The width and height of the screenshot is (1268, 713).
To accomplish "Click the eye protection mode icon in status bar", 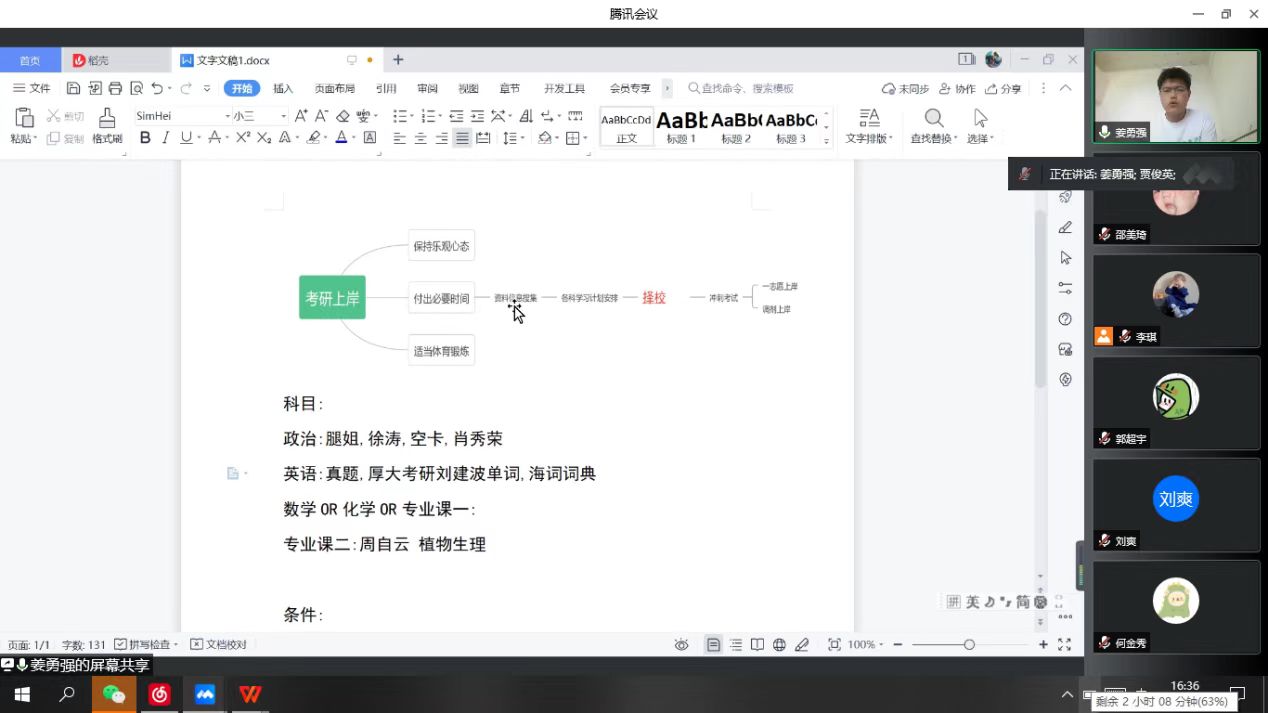I will [x=681, y=645].
